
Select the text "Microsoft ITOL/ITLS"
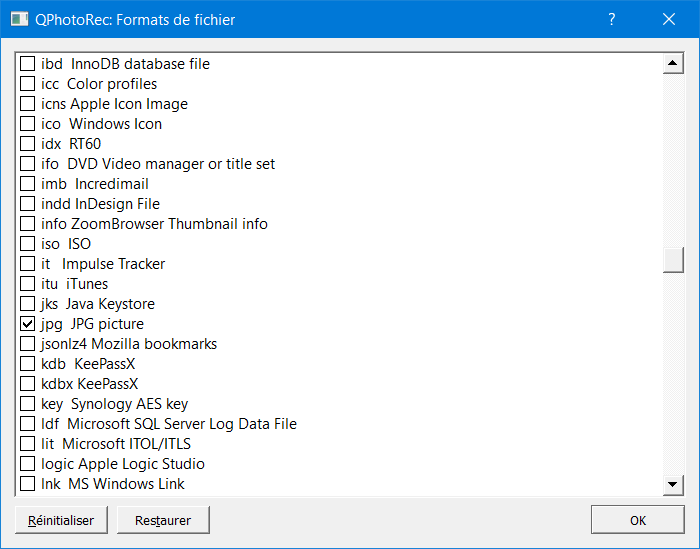[126, 444]
